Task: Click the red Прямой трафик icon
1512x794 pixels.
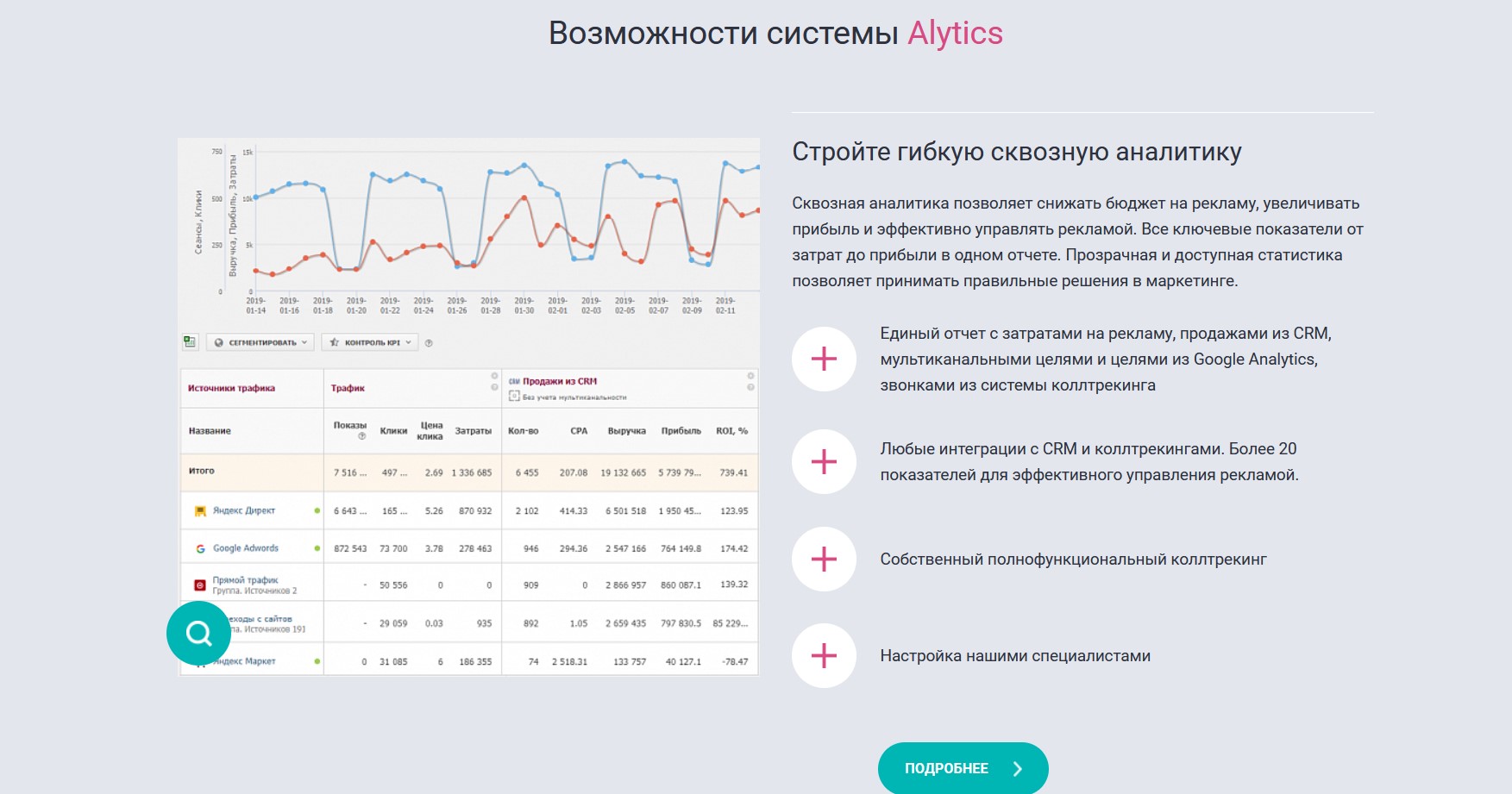Action: [200, 585]
